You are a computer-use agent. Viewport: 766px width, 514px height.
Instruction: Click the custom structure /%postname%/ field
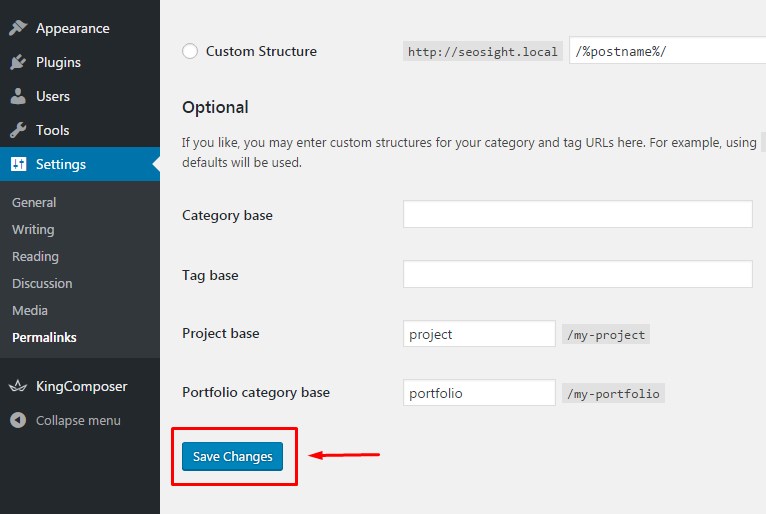point(667,51)
